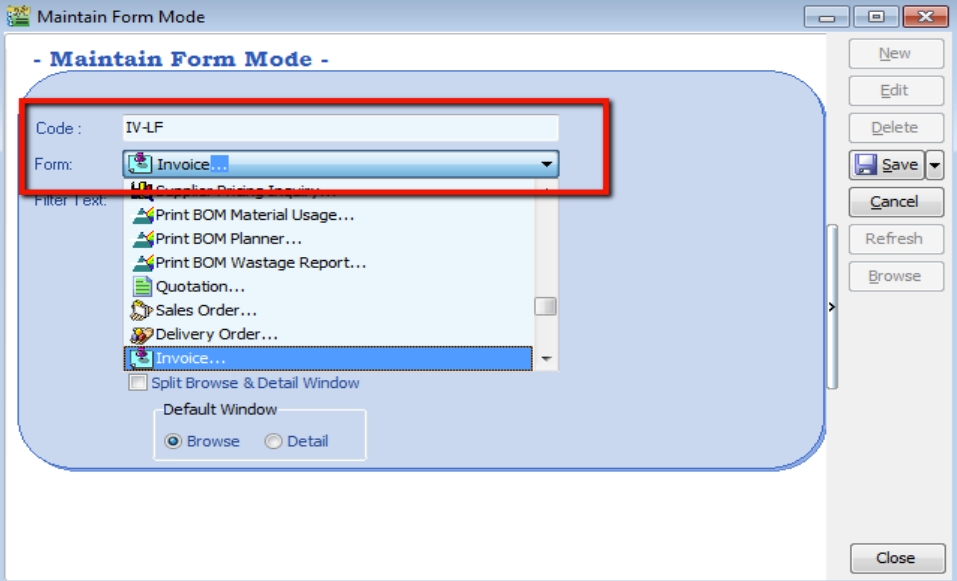The width and height of the screenshot is (957, 581).
Task: Click the Delivery Order icon in list
Action: tap(142, 334)
